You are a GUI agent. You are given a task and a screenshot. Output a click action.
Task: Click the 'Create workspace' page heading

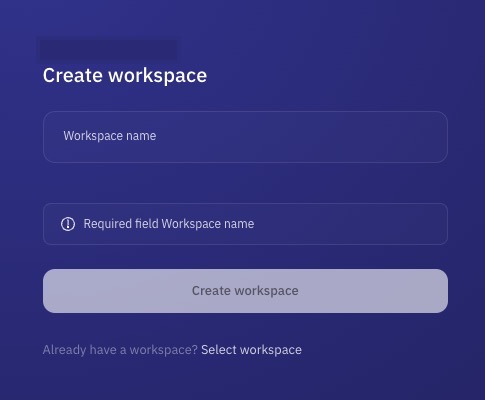pos(125,75)
